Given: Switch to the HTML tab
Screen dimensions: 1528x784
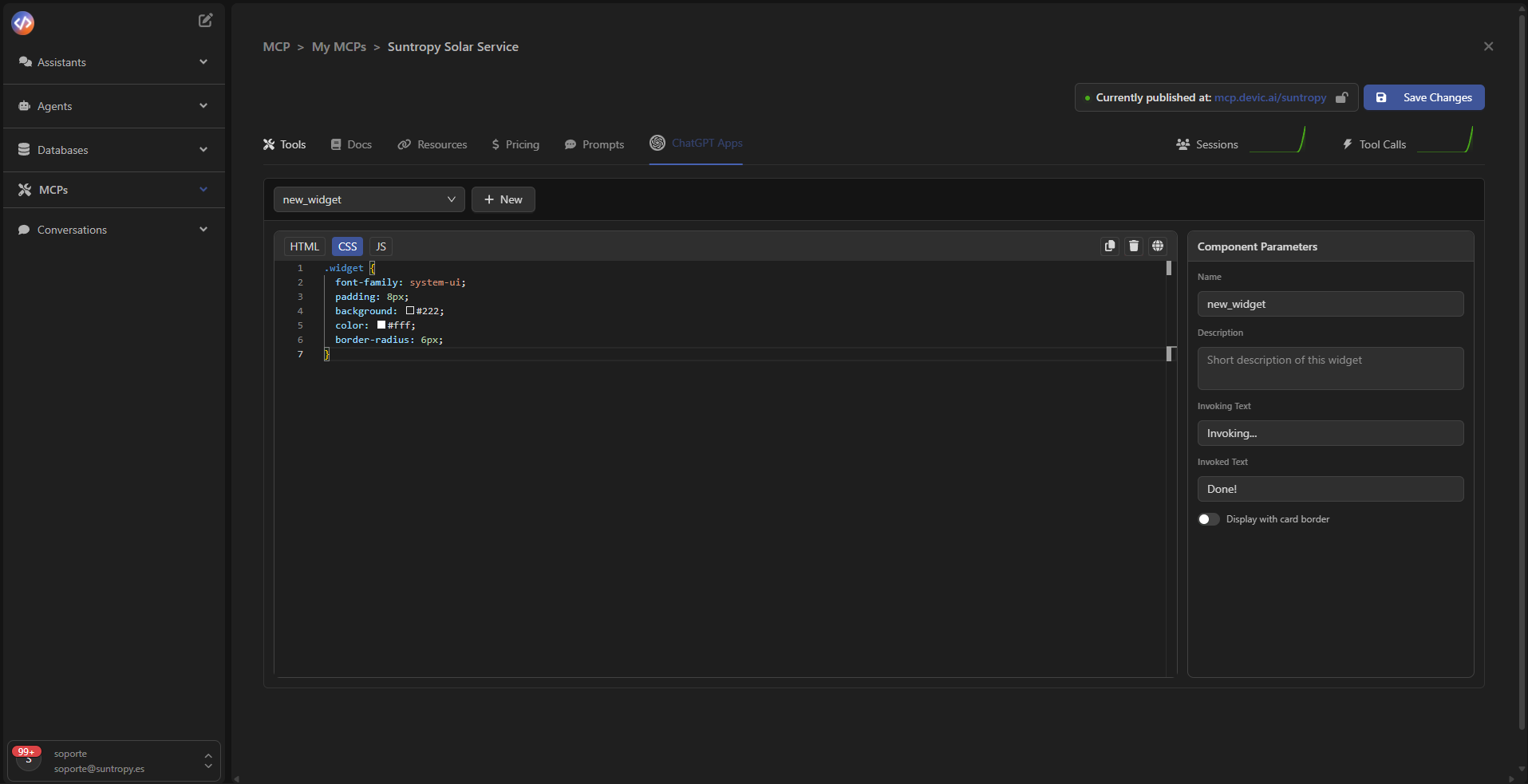Looking at the screenshot, I should coord(304,246).
